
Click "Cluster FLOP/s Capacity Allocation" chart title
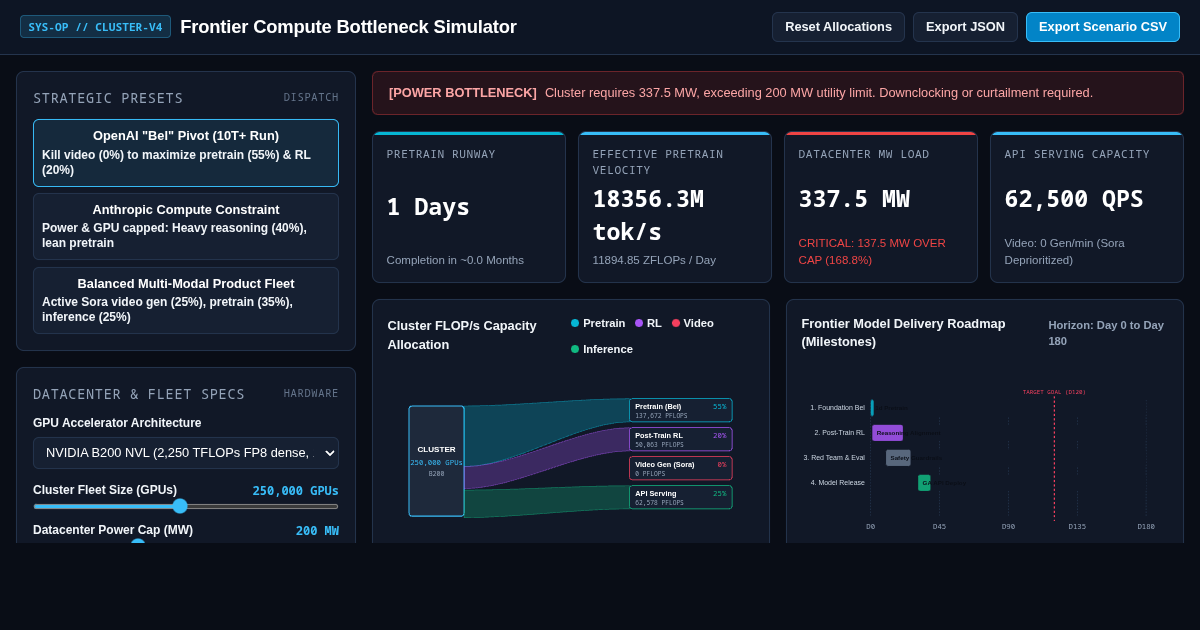[x=462, y=335]
